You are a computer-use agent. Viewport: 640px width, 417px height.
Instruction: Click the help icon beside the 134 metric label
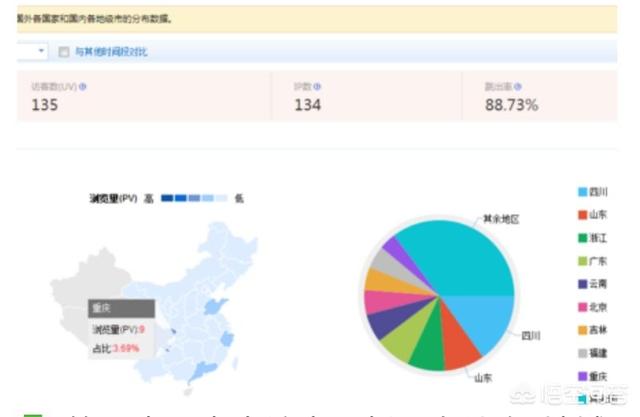(x=317, y=87)
